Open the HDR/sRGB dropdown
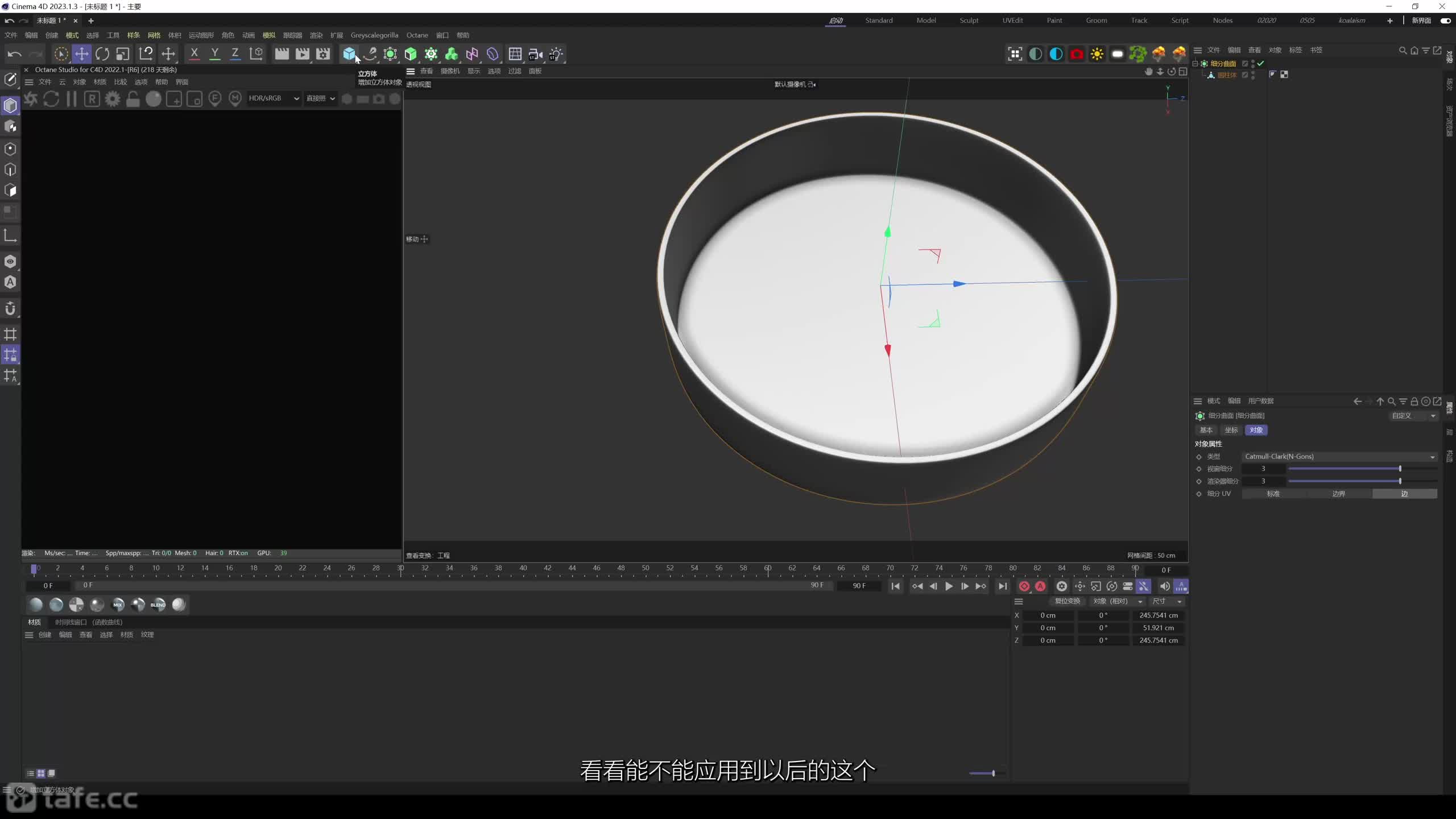Screen dimensions: 1456x819 click(x=274, y=98)
